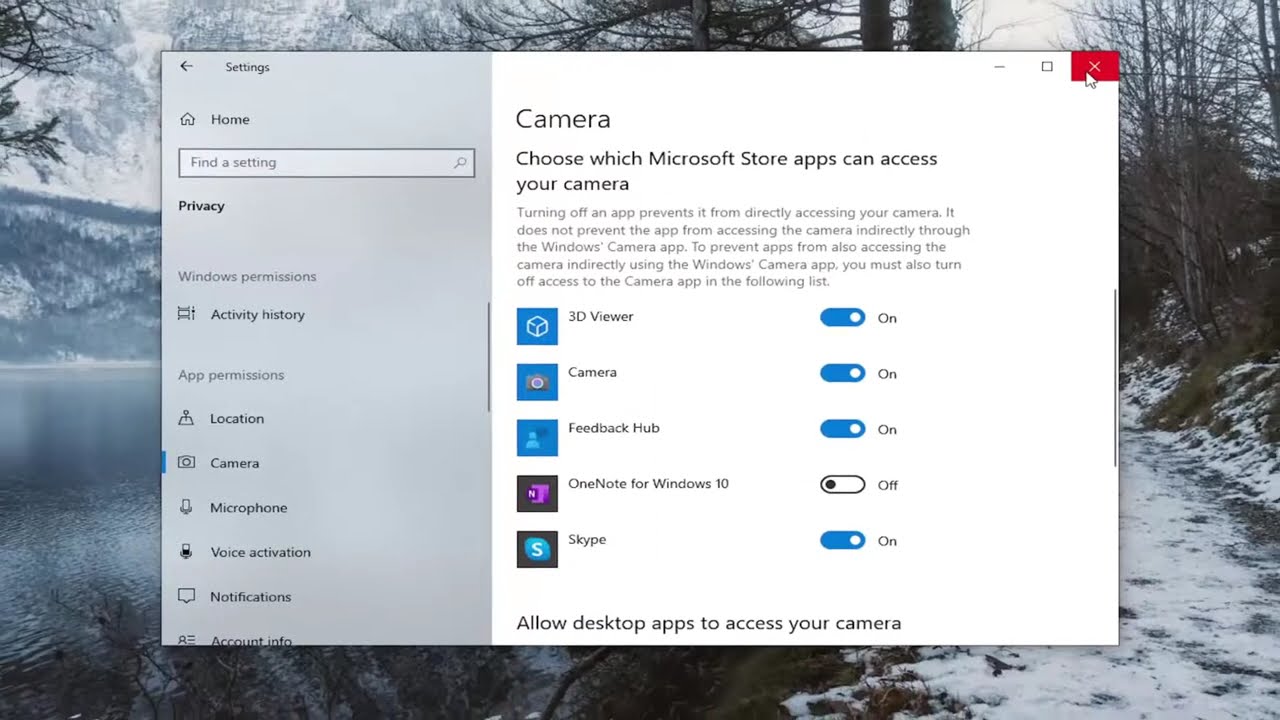1280x720 pixels.
Task: Go to Notifications permissions
Action: click(x=250, y=596)
